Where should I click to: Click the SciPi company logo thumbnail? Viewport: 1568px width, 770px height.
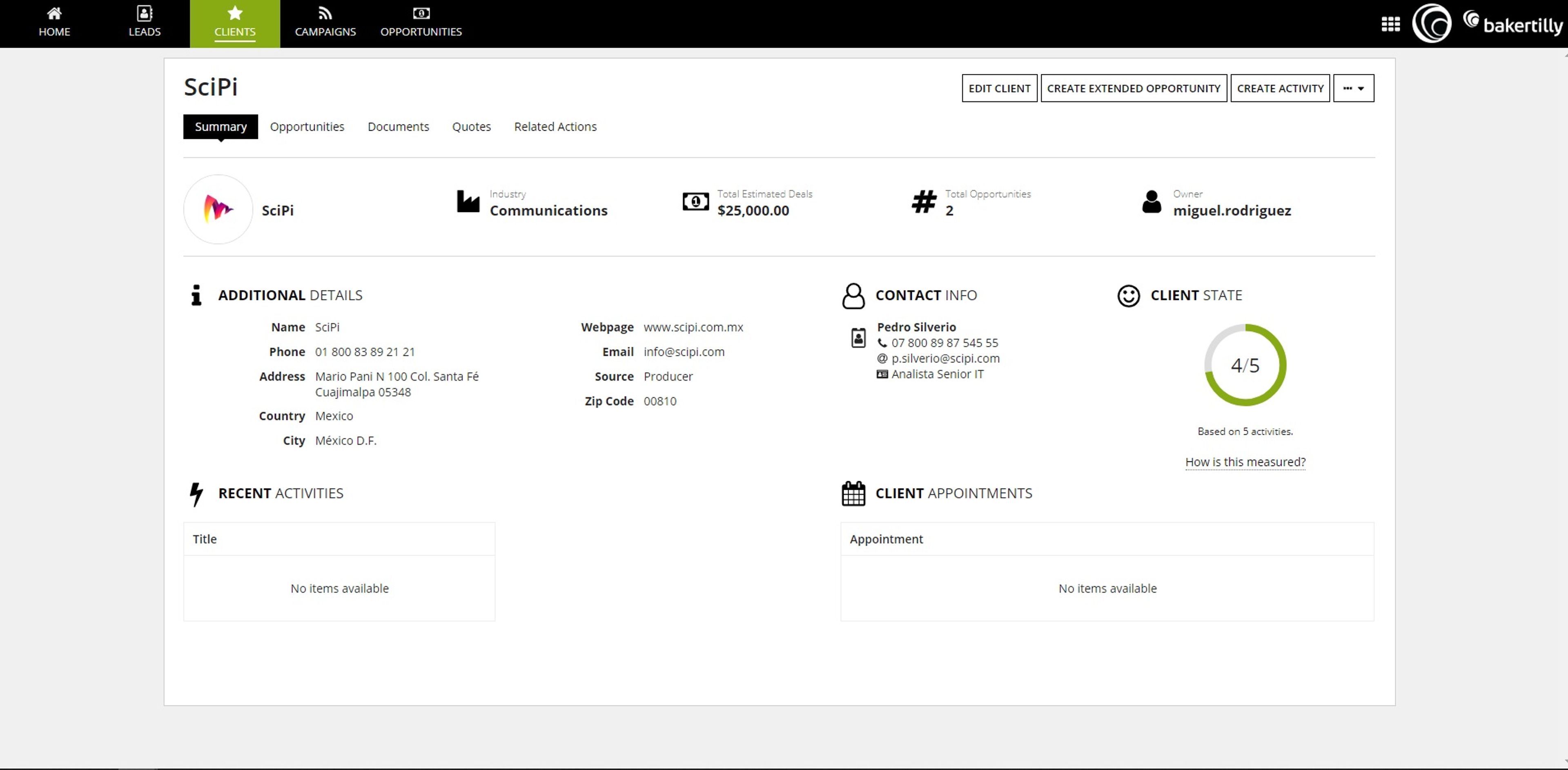tap(218, 210)
